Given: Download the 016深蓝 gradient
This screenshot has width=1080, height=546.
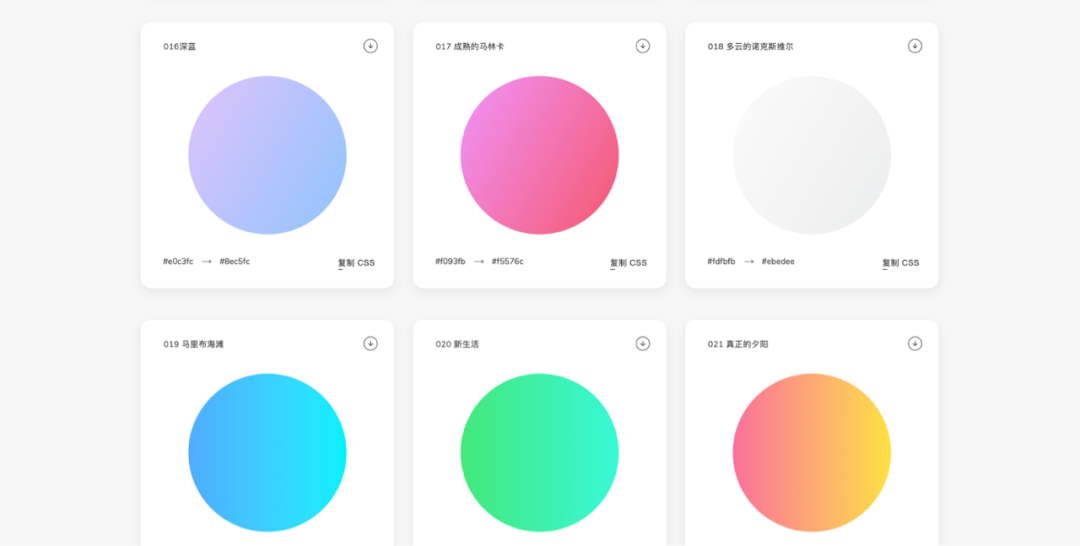Looking at the screenshot, I should 371,46.
